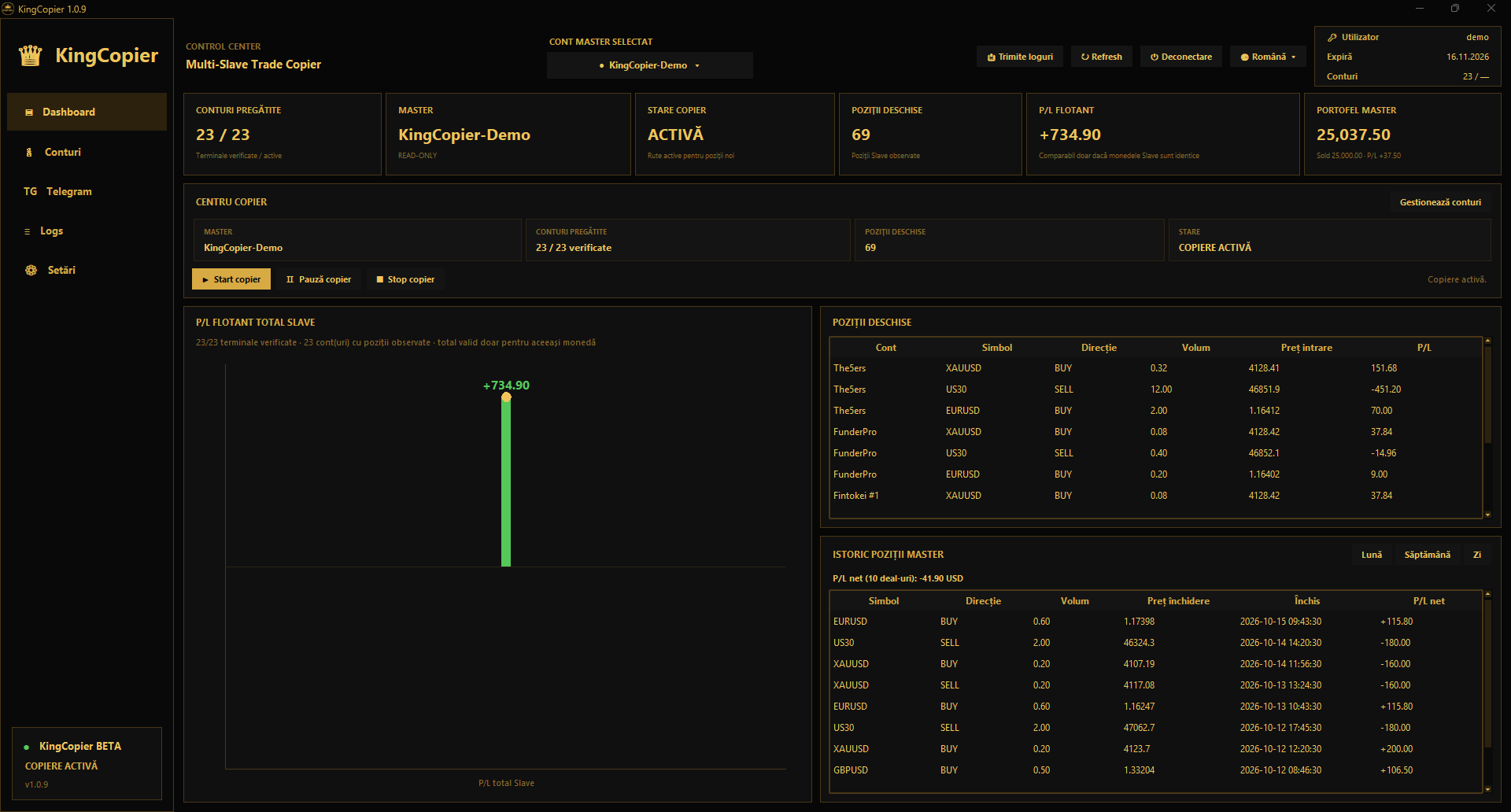Open the Dashboard page
Image resolution: width=1511 pixels, height=812 pixels.
tap(87, 112)
